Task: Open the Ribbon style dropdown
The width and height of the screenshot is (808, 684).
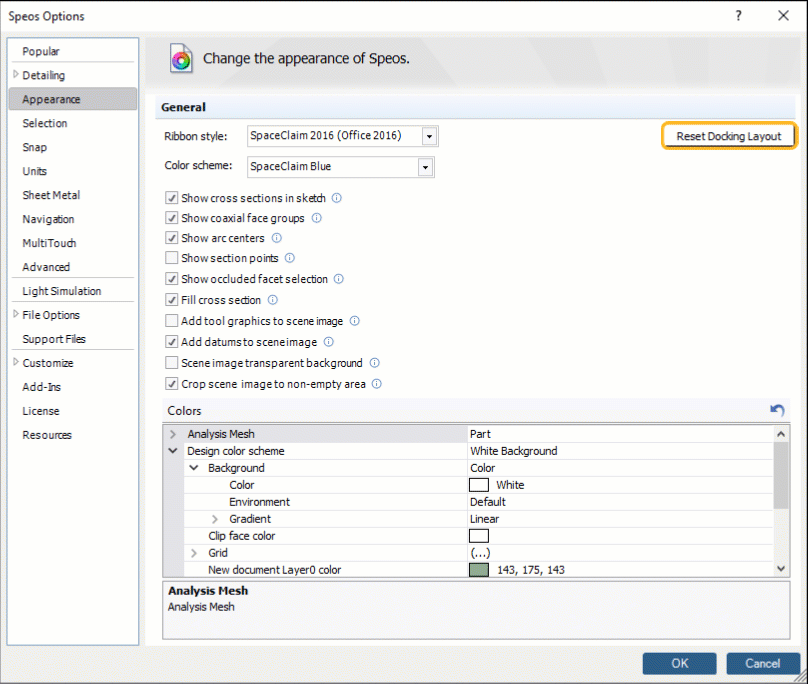Action: click(x=429, y=136)
